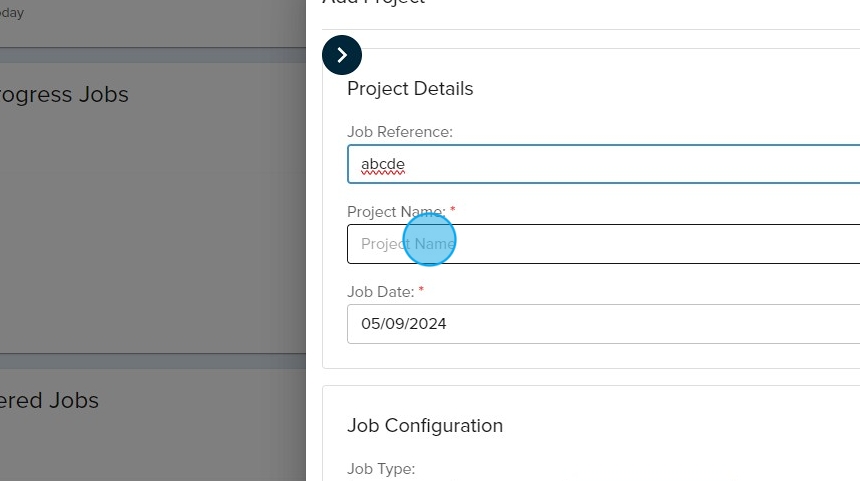
Task: Click the In Progress Jobs heading behind overlay
Action: 64,95
